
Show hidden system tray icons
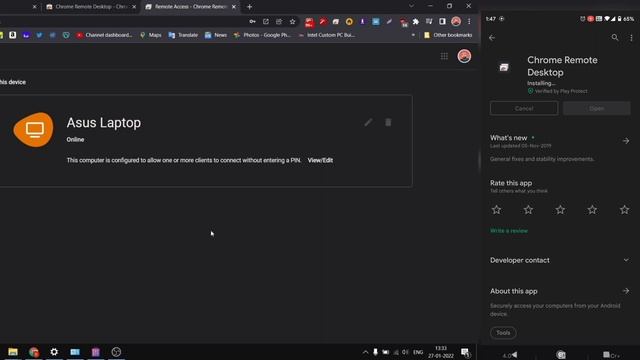pyautogui.click(x=365, y=352)
